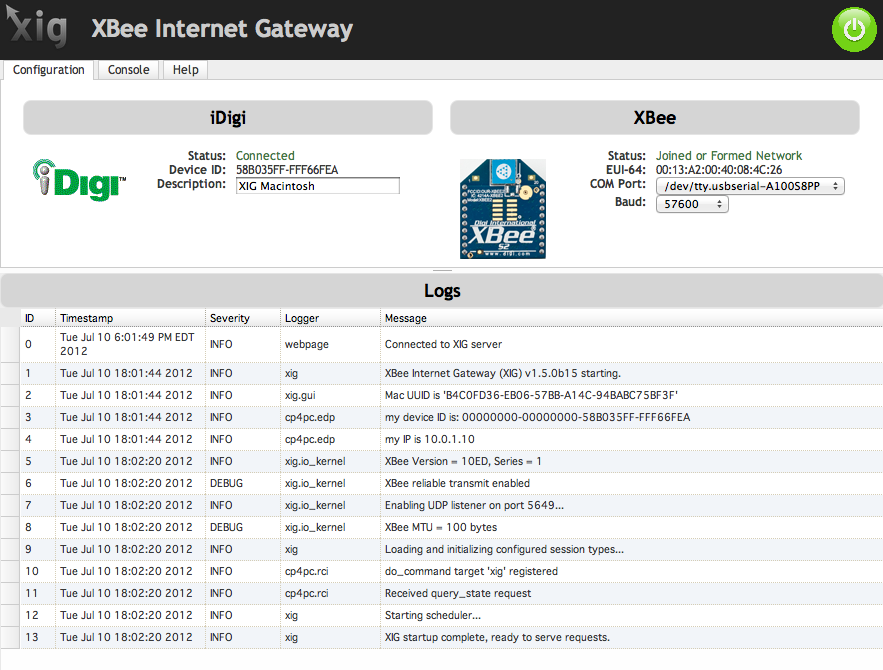Switch to the Configuration tab
883x670 pixels.
click(x=48, y=70)
